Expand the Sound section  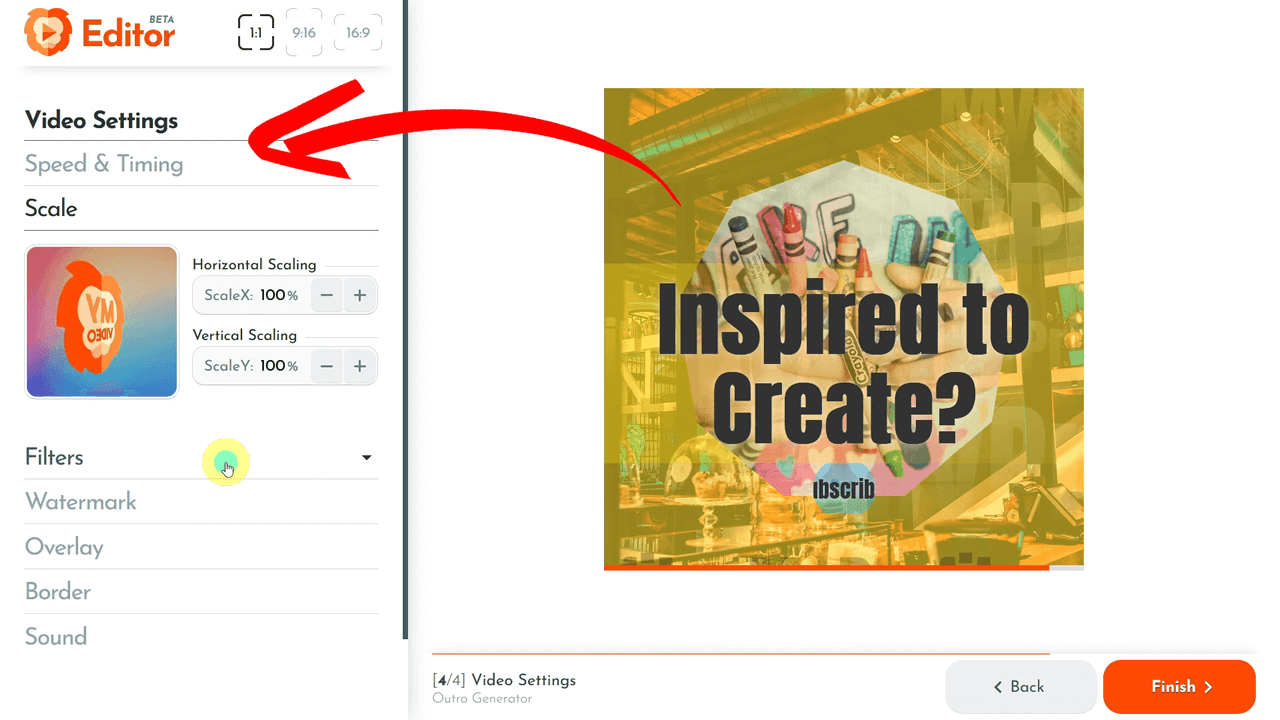click(201, 637)
